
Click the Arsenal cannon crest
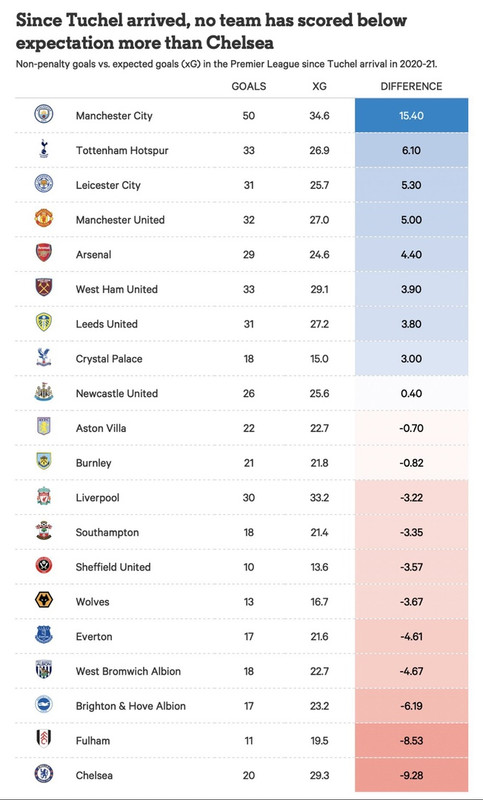click(x=44, y=253)
